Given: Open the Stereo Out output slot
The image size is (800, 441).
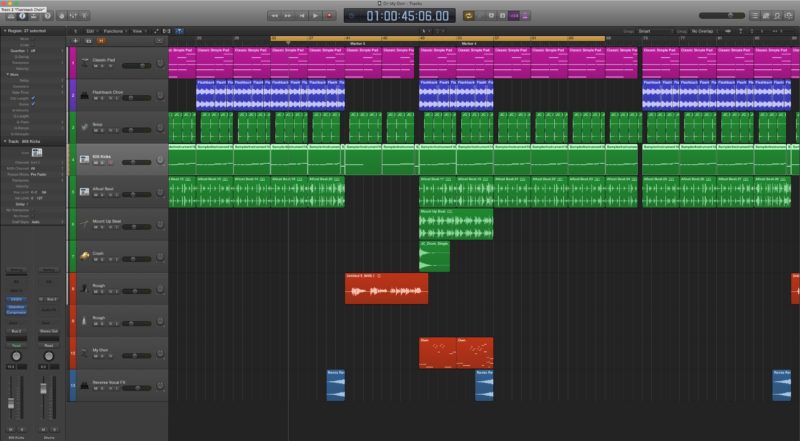Looking at the screenshot, I should pyautogui.click(x=49, y=331).
